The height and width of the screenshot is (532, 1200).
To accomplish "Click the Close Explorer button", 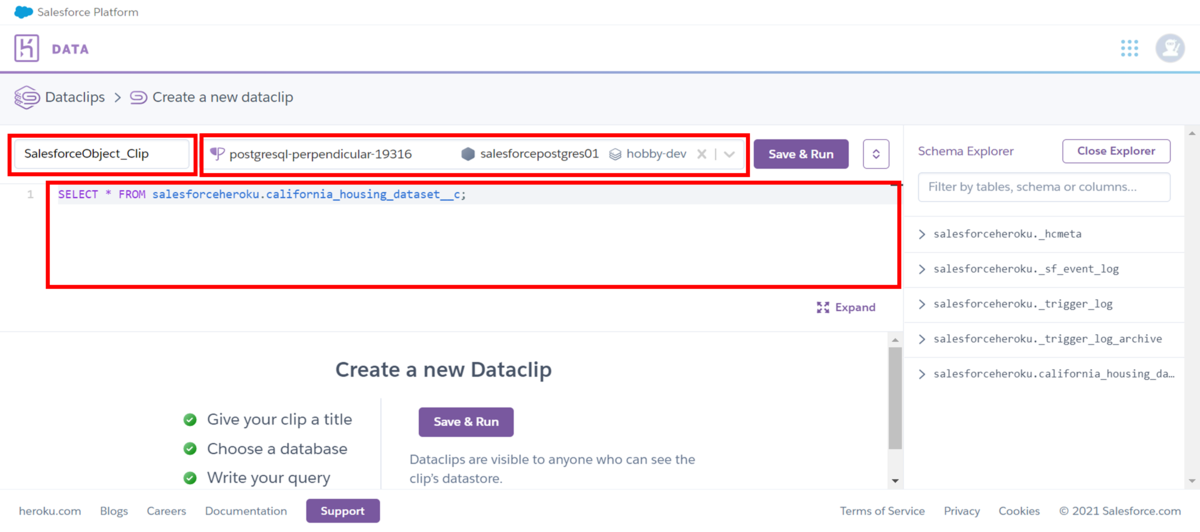I will (x=1116, y=151).
